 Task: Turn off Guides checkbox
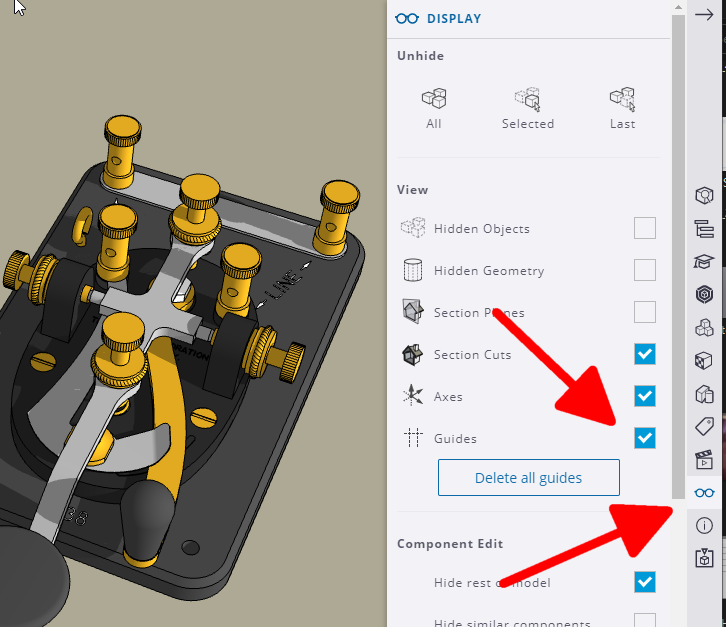tap(645, 438)
